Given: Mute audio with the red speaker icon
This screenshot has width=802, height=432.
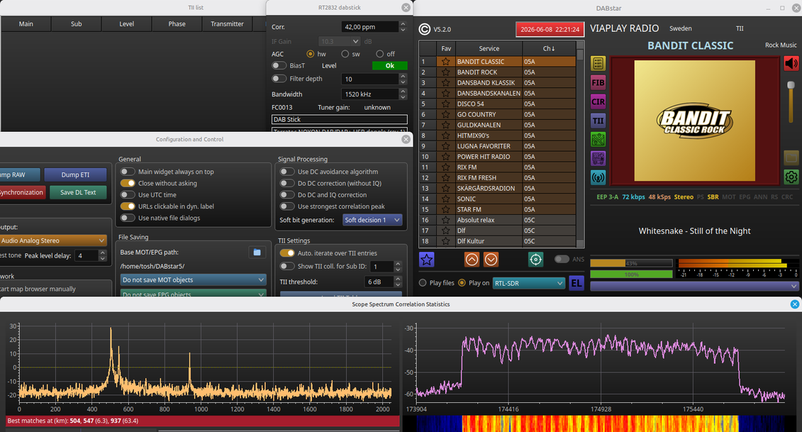Looking at the screenshot, I should (791, 63).
